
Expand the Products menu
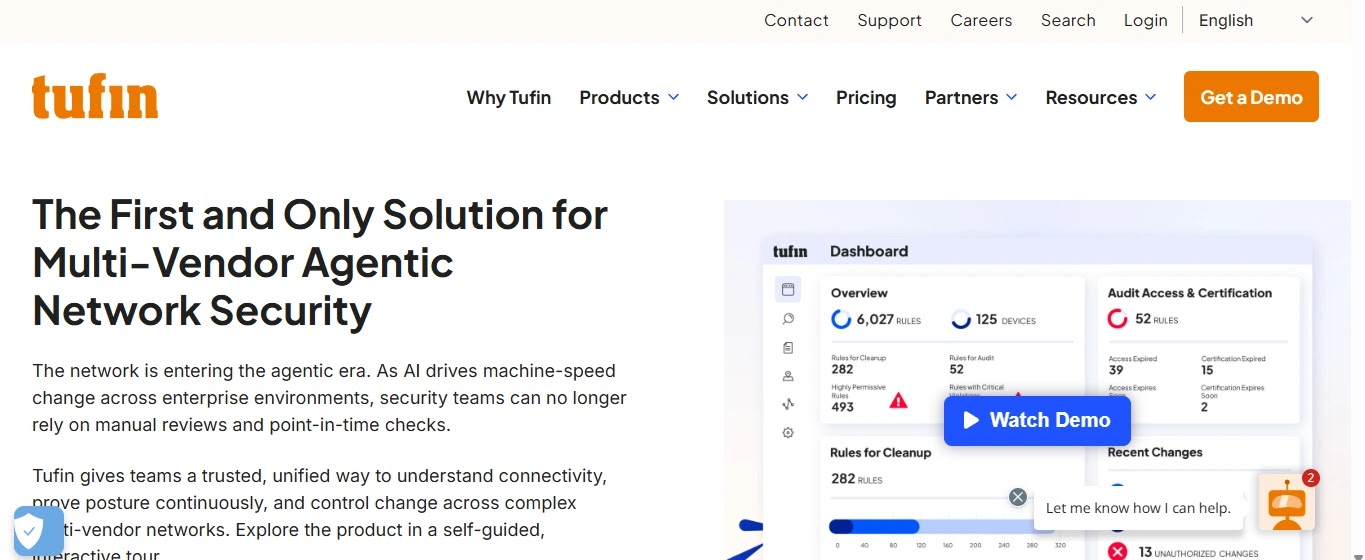click(x=629, y=97)
